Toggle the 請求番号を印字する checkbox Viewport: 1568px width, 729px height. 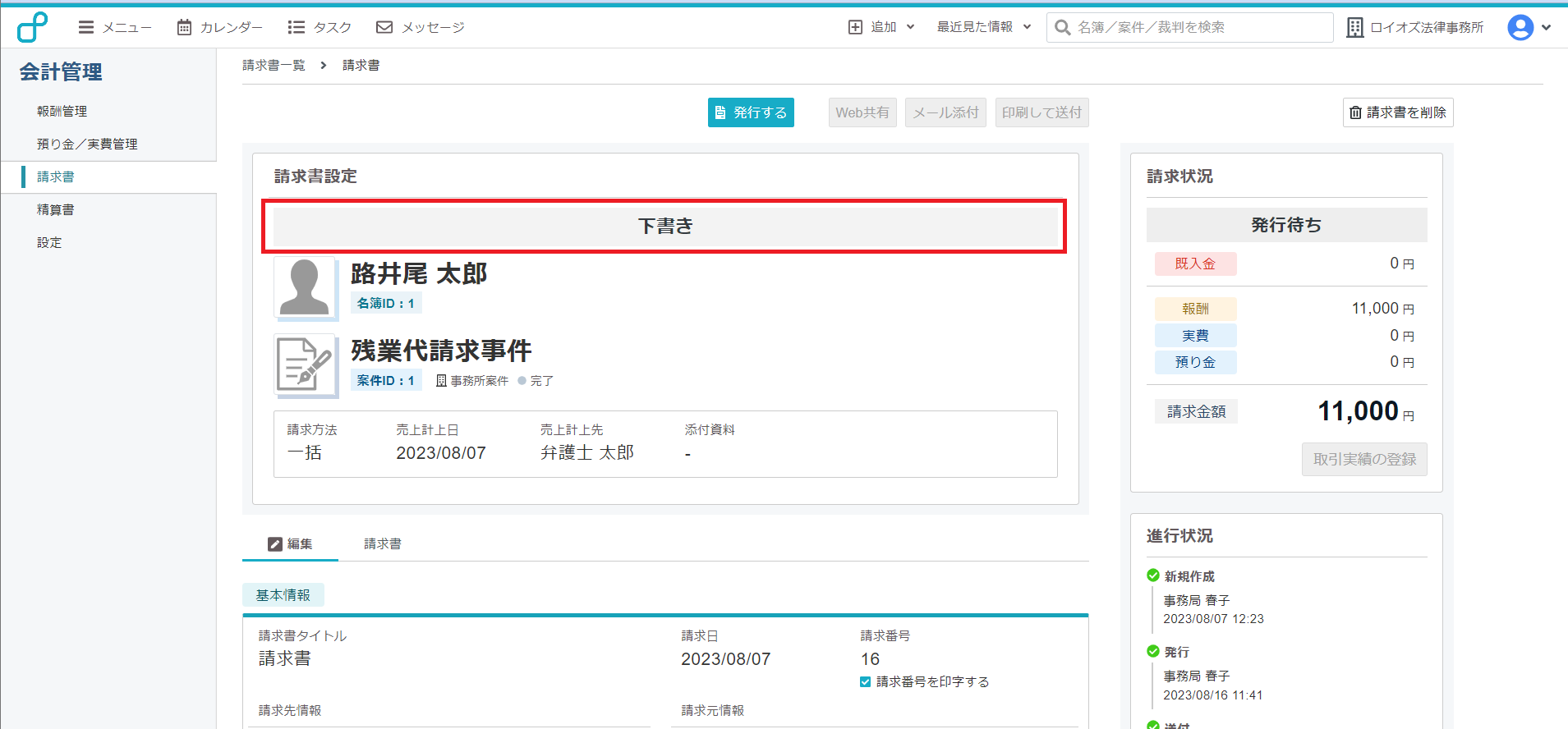pos(865,681)
